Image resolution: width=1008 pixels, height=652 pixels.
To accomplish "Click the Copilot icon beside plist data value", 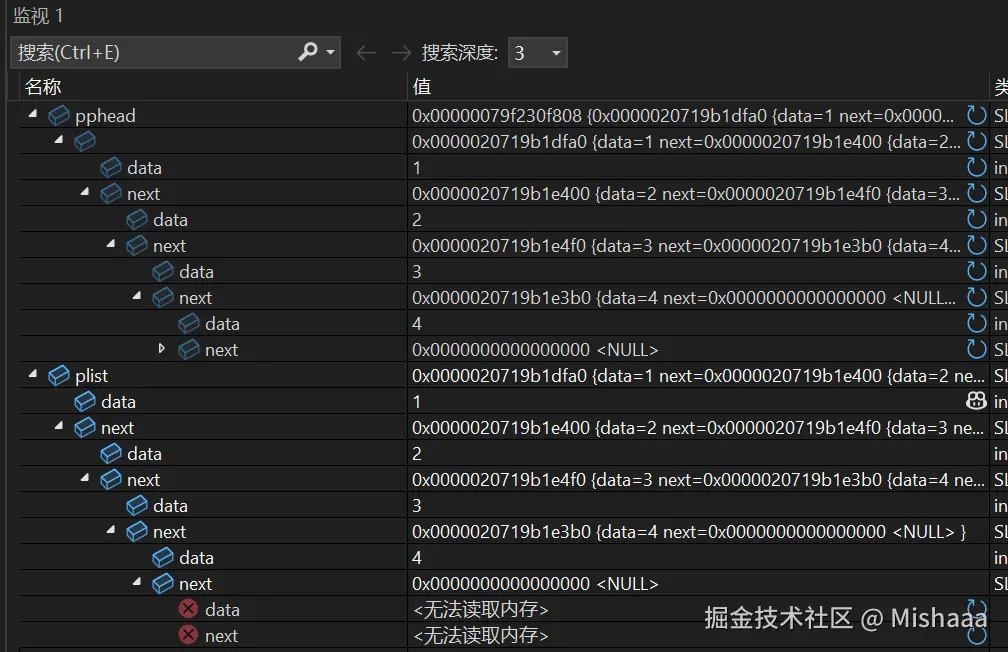I will [x=975, y=401].
